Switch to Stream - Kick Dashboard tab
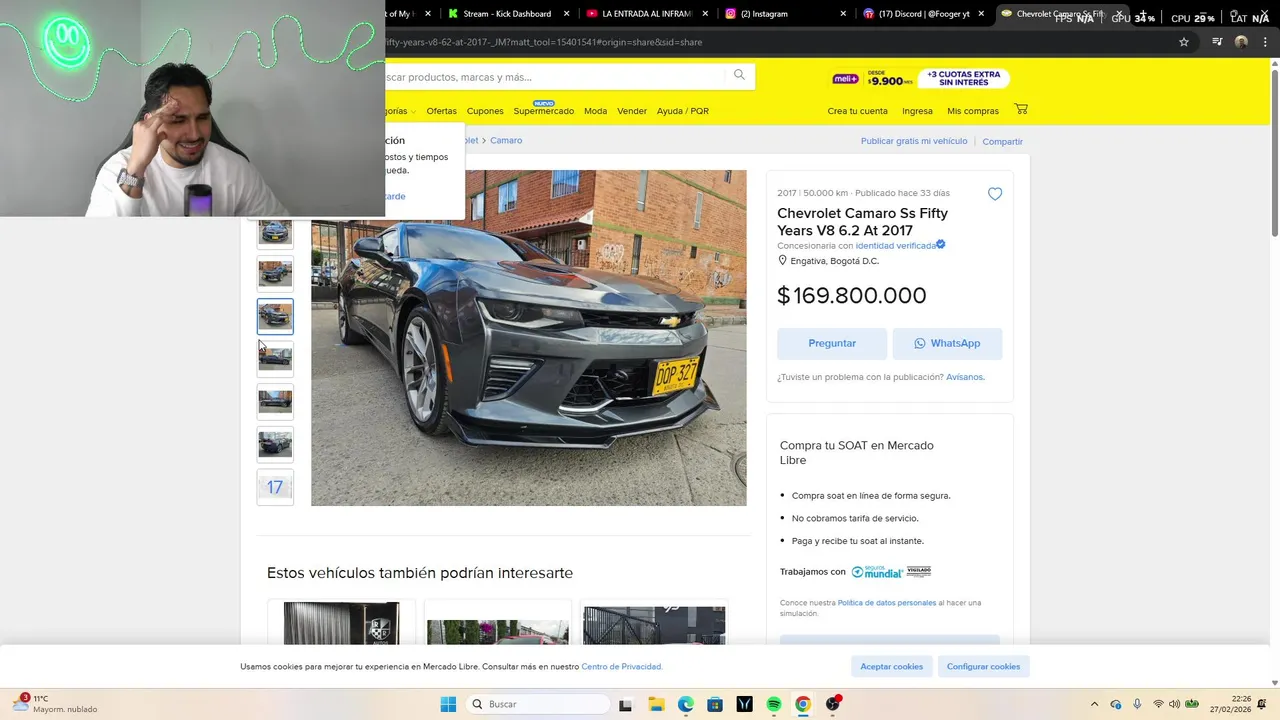Viewport: 1280px width, 720px height. click(509, 14)
